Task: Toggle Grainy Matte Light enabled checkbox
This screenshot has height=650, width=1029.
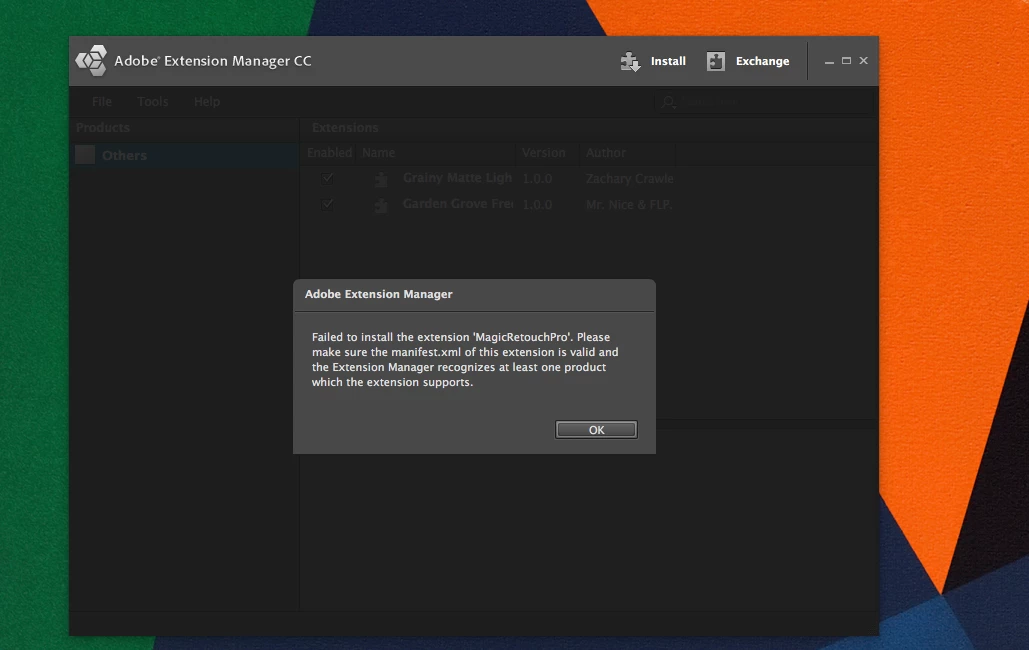Action: click(x=327, y=178)
